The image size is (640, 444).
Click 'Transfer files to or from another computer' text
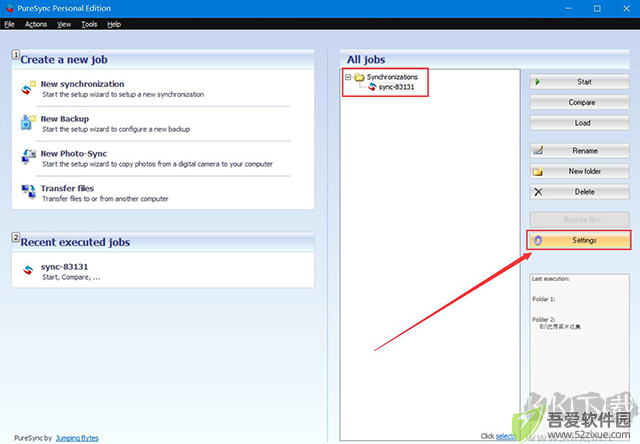(x=105, y=199)
